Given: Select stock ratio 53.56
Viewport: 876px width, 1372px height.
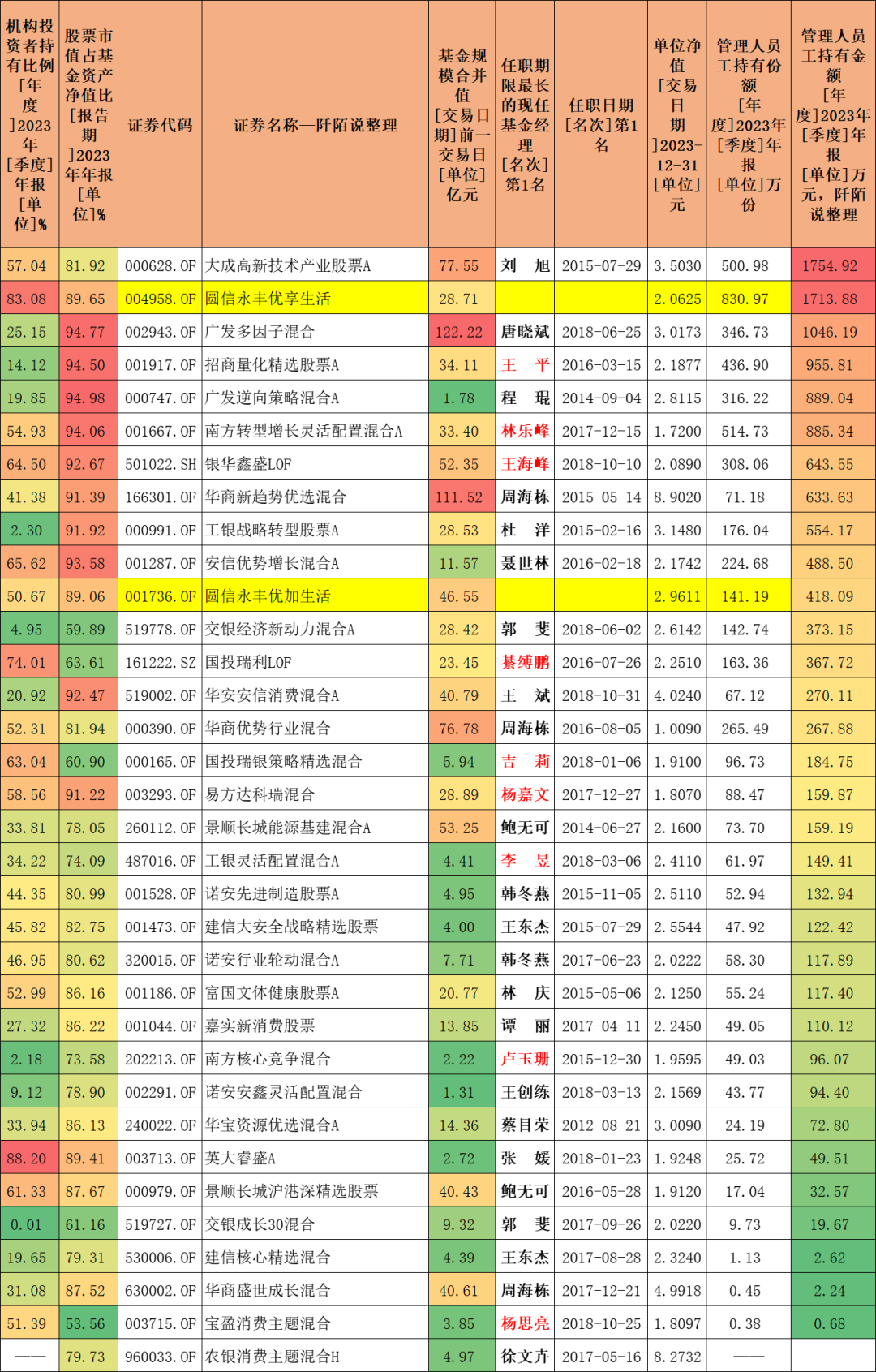Looking at the screenshot, I should 85,1324.
